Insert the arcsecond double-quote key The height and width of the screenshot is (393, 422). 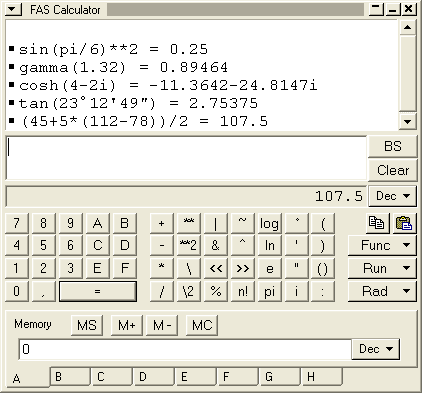coord(296,268)
